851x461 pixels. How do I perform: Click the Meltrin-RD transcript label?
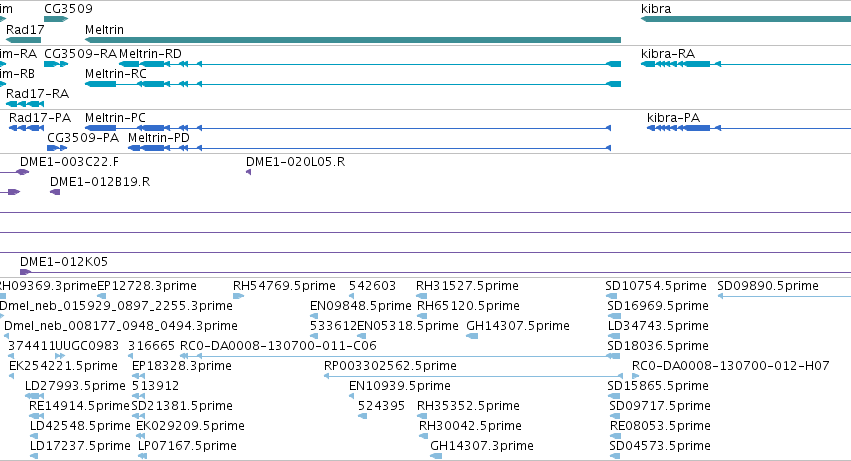click(x=150, y=54)
